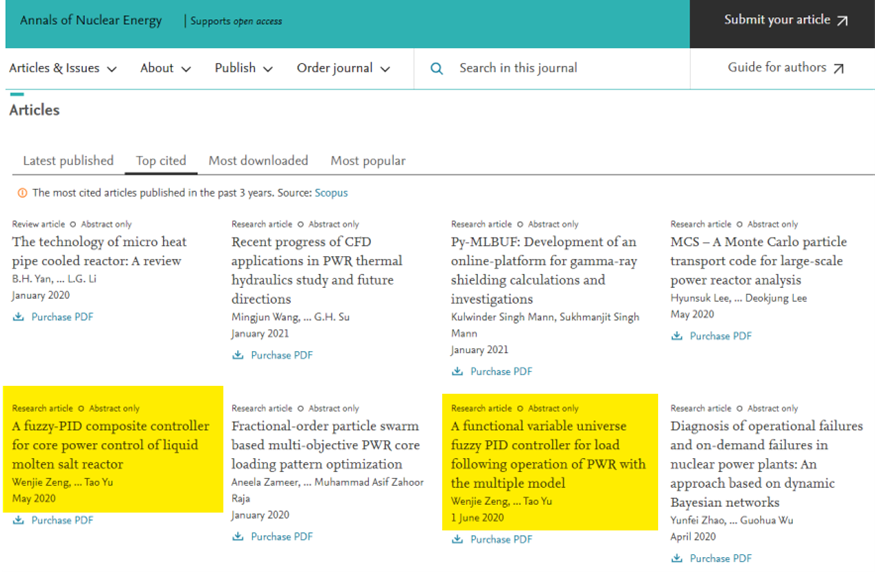
Task: Open the About dropdown menu
Action: [165, 69]
